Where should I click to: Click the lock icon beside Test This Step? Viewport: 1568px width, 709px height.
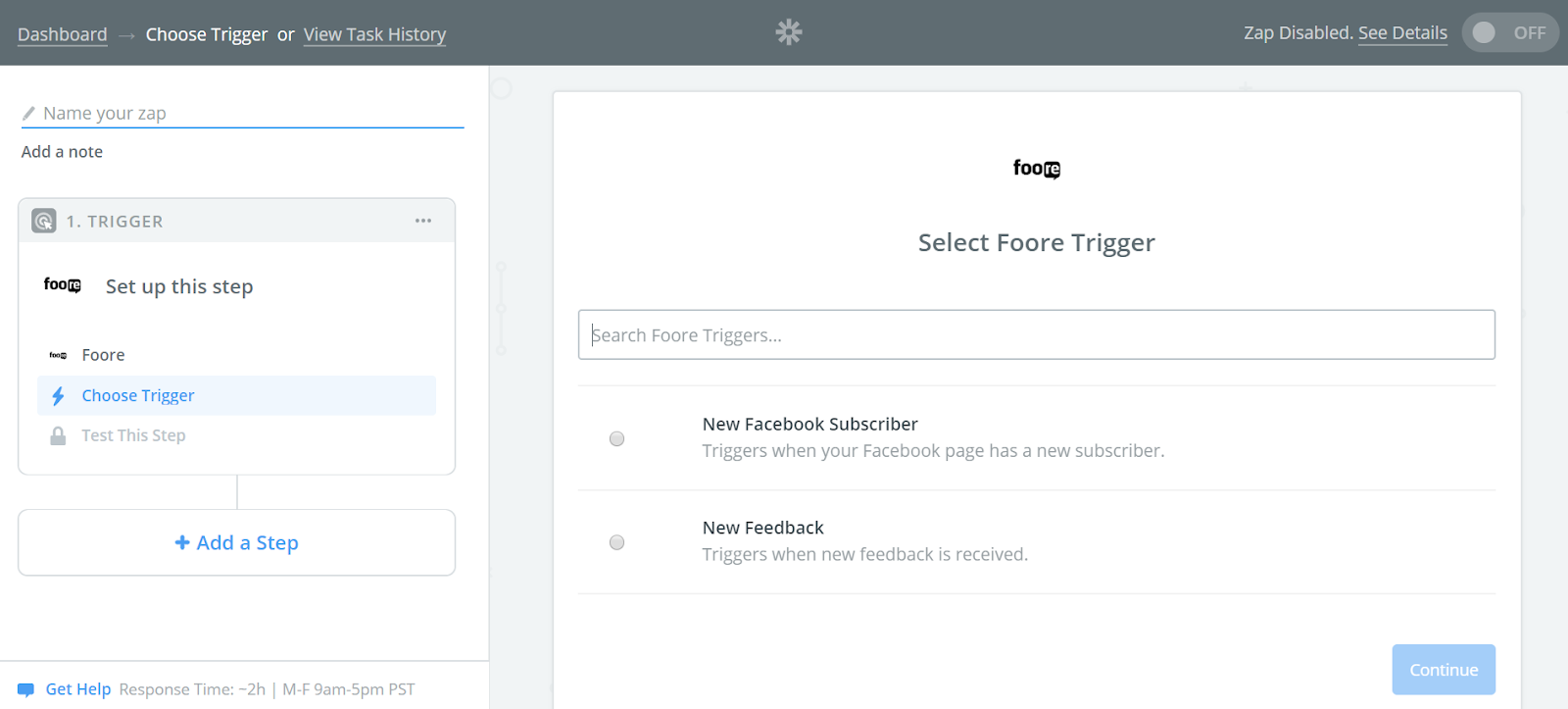[58, 435]
